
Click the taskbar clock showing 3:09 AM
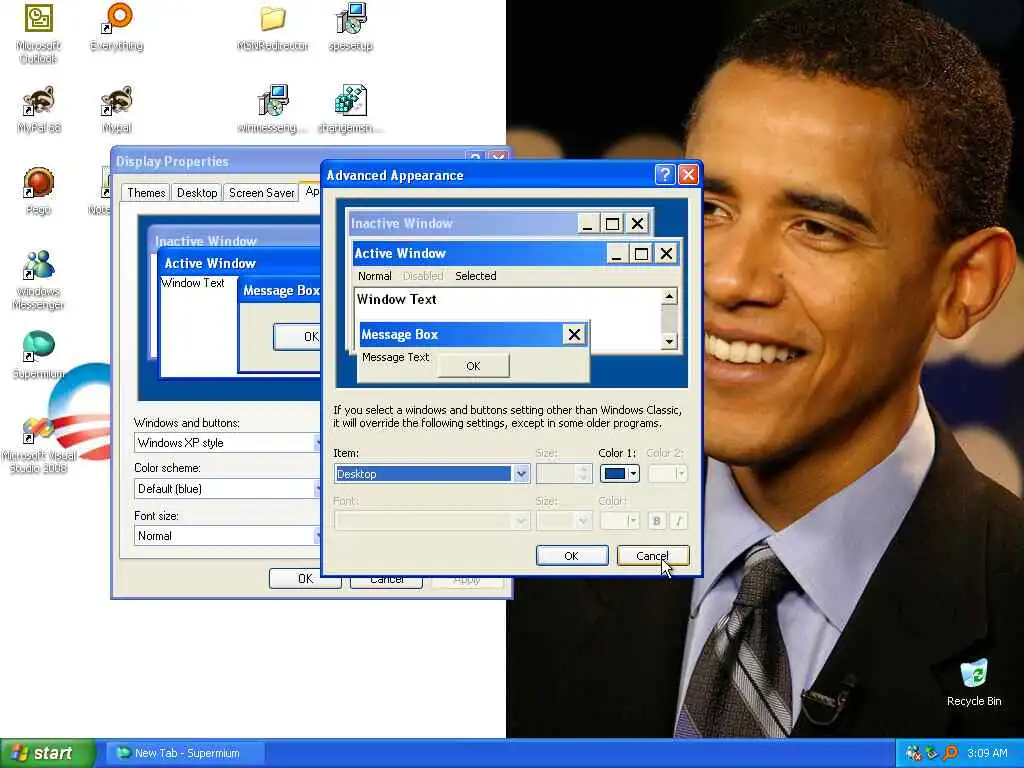pos(987,753)
